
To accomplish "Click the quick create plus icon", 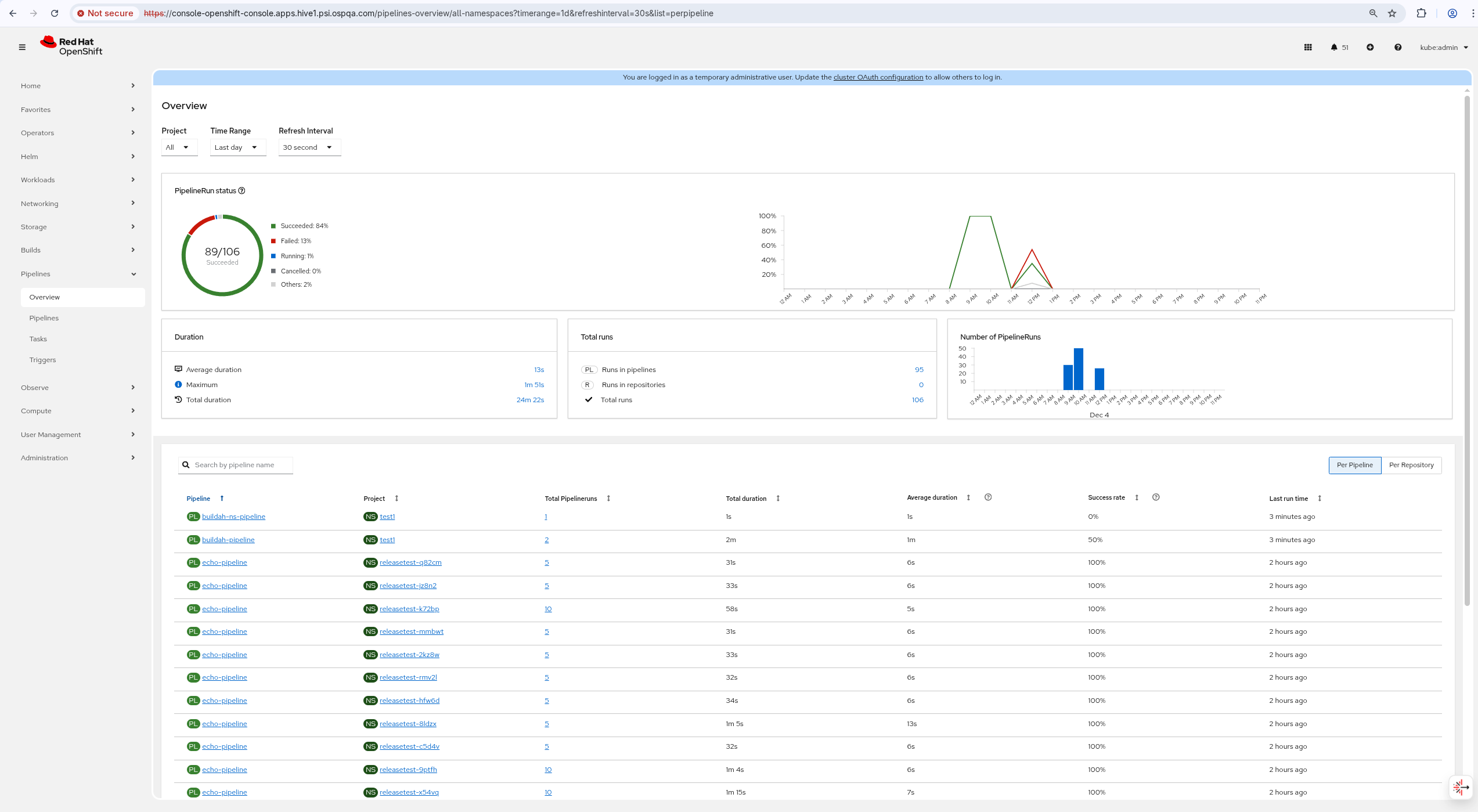I will (x=1370, y=48).
